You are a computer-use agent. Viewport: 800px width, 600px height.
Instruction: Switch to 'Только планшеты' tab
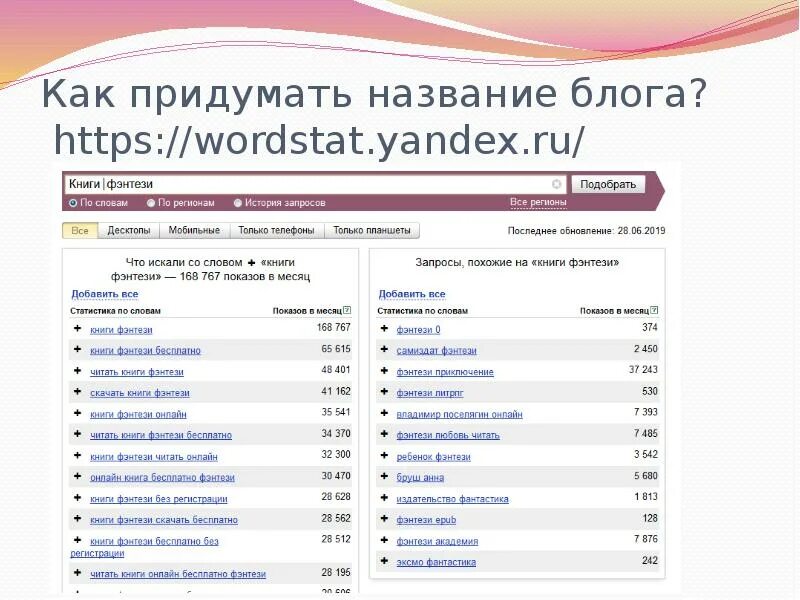(372, 231)
